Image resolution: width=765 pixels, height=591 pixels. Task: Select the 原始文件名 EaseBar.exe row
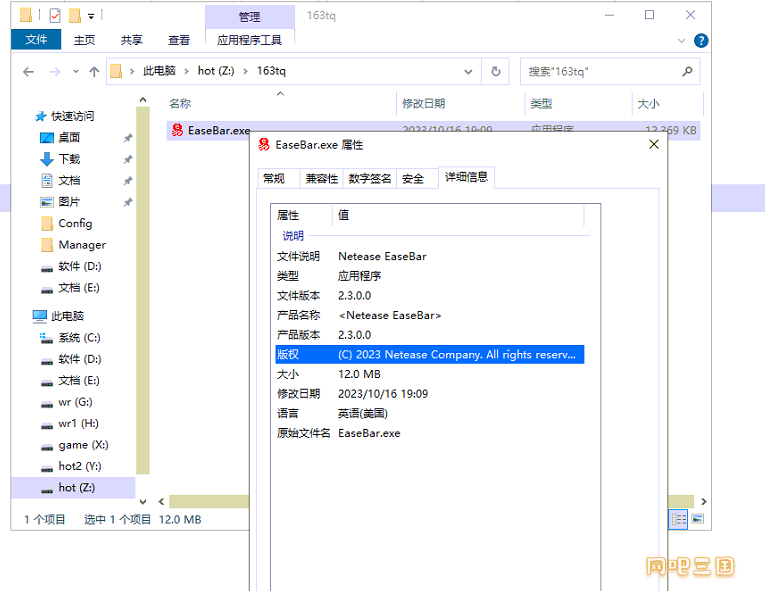tap(430, 433)
